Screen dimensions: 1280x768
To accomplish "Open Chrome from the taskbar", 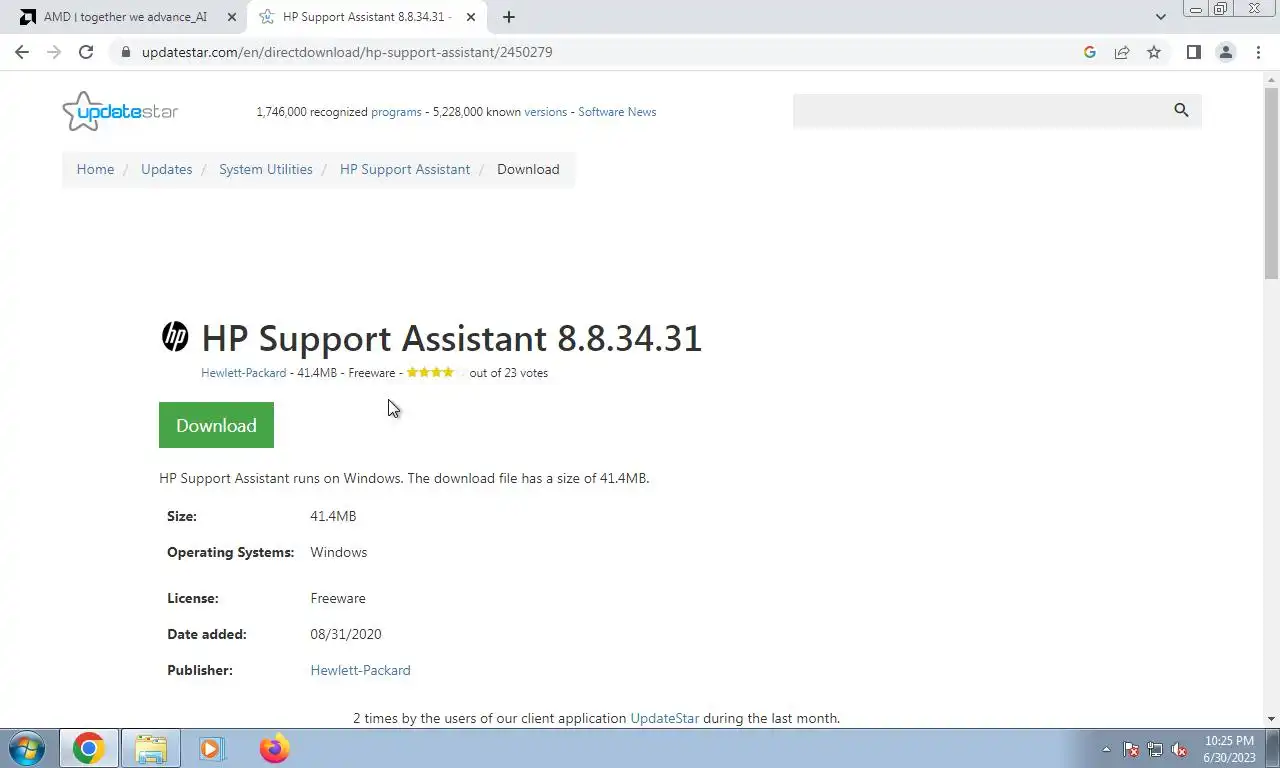I will 88,748.
